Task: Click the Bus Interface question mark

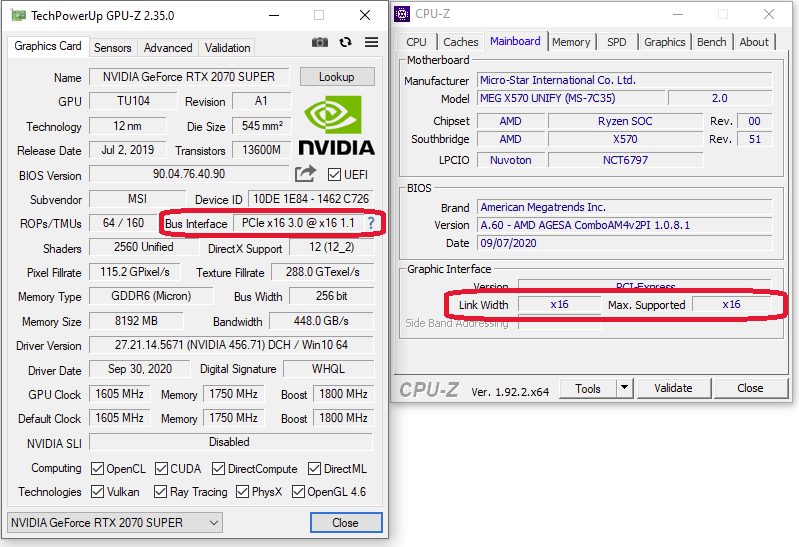Action: [x=371, y=223]
